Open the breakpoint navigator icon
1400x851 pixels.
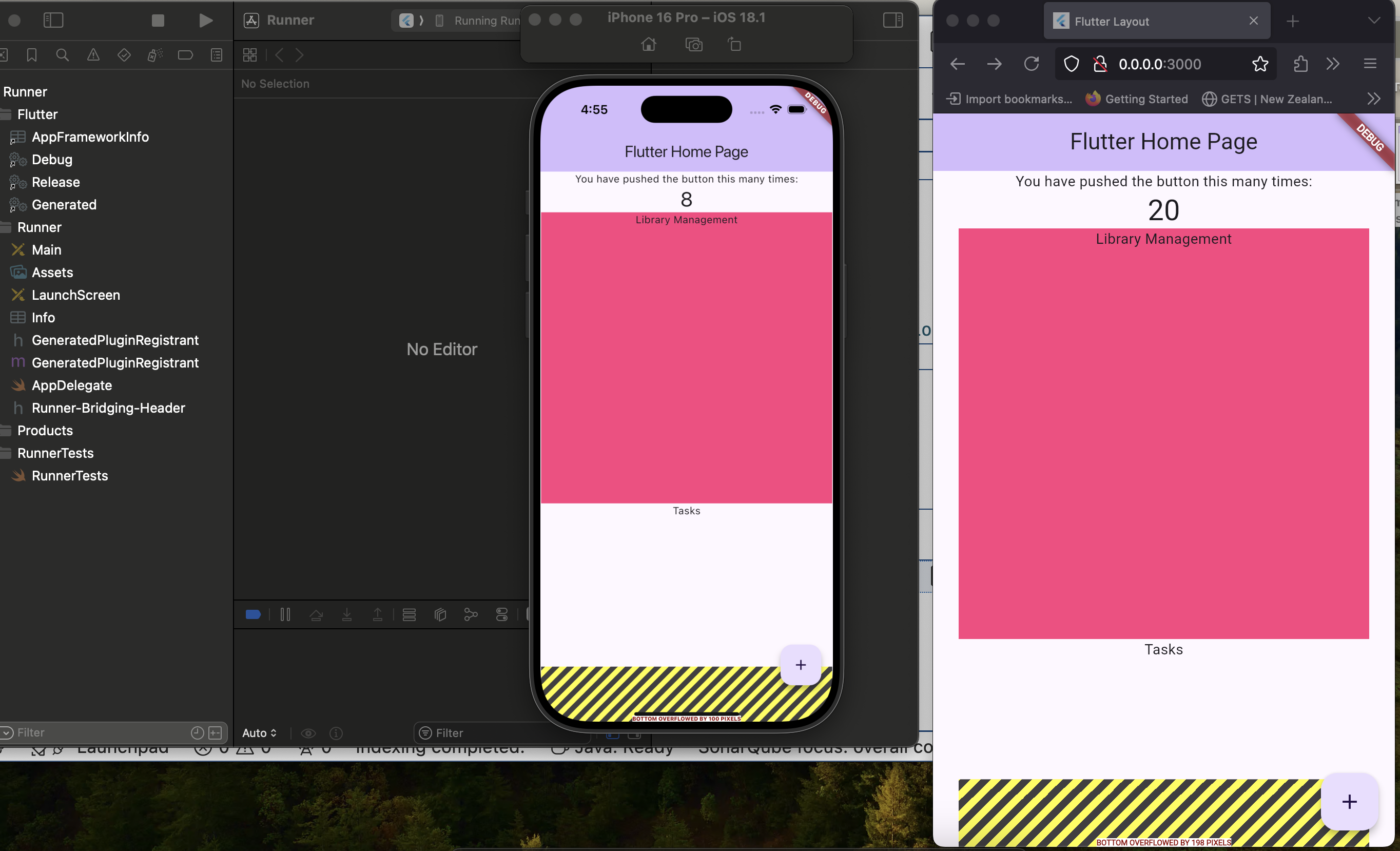(x=185, y=55)
